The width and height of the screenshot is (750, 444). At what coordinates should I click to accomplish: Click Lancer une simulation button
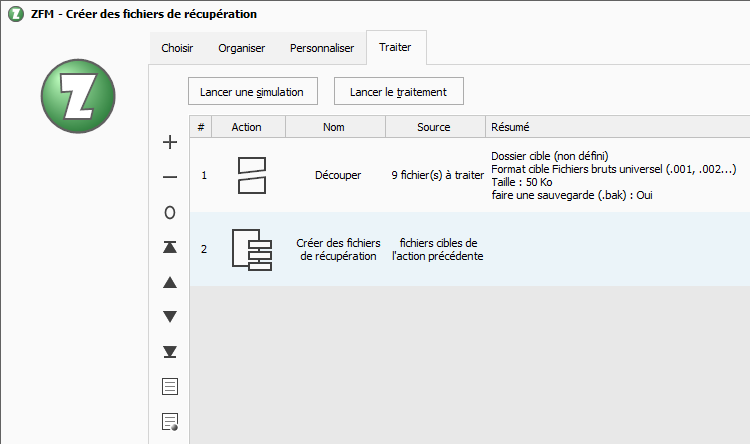253,91
